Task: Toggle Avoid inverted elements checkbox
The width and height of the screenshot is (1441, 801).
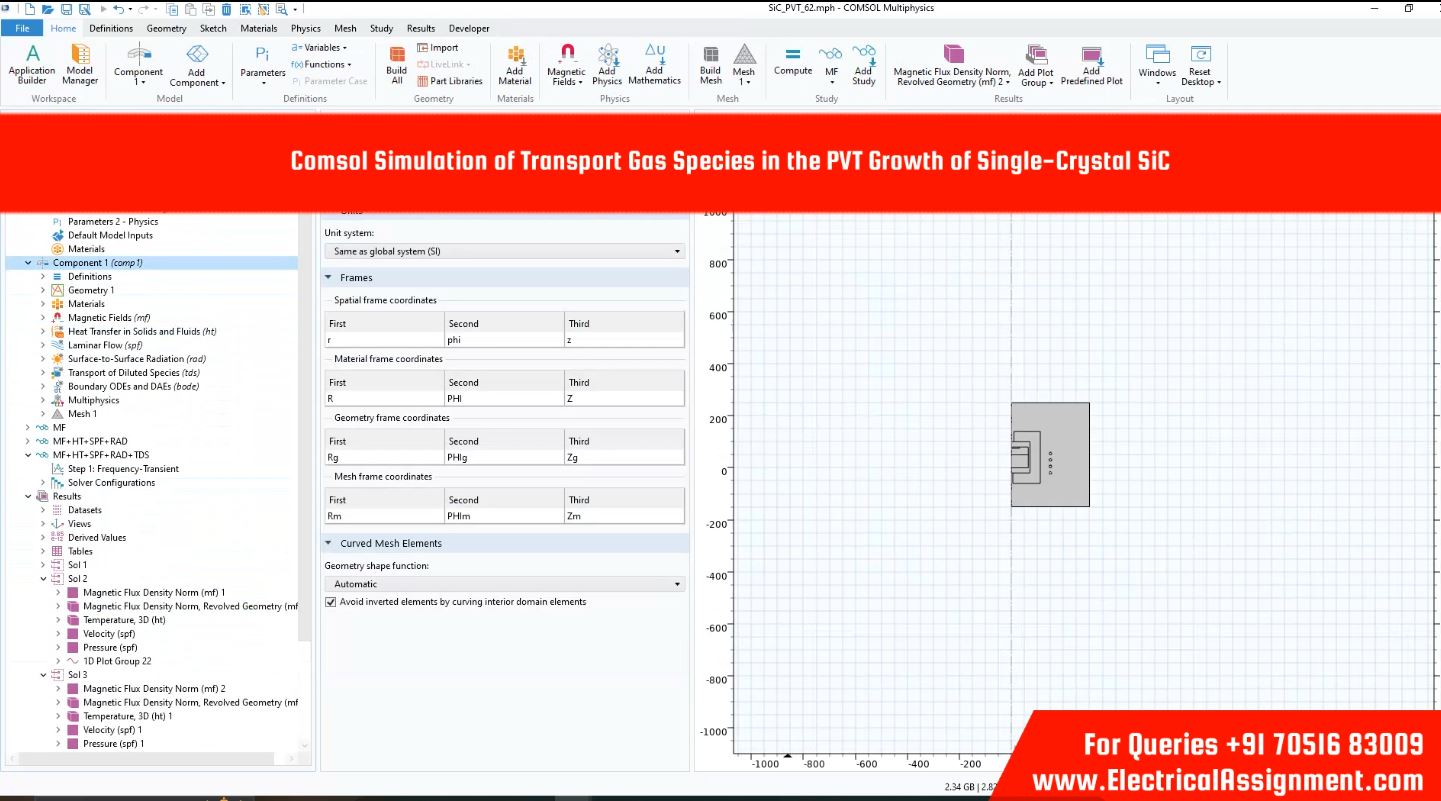Action: (x=331, y=602)
